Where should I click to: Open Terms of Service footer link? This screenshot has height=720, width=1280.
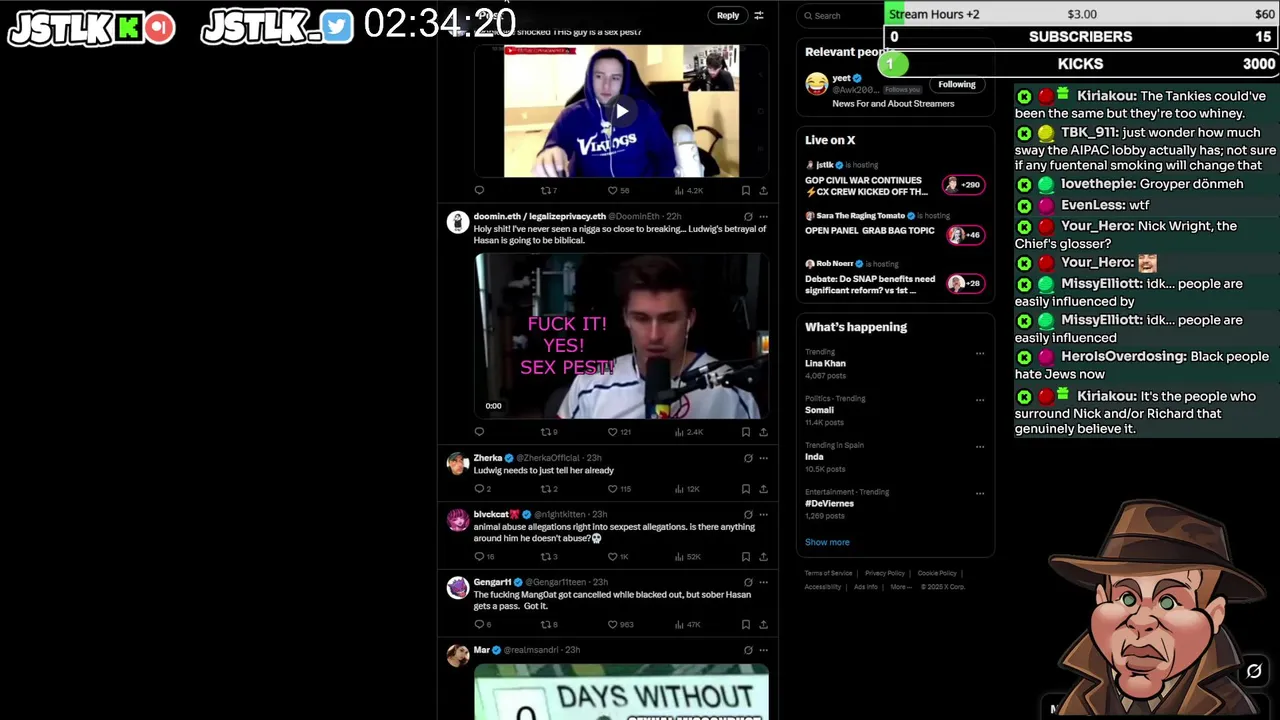tap(828, 573)
